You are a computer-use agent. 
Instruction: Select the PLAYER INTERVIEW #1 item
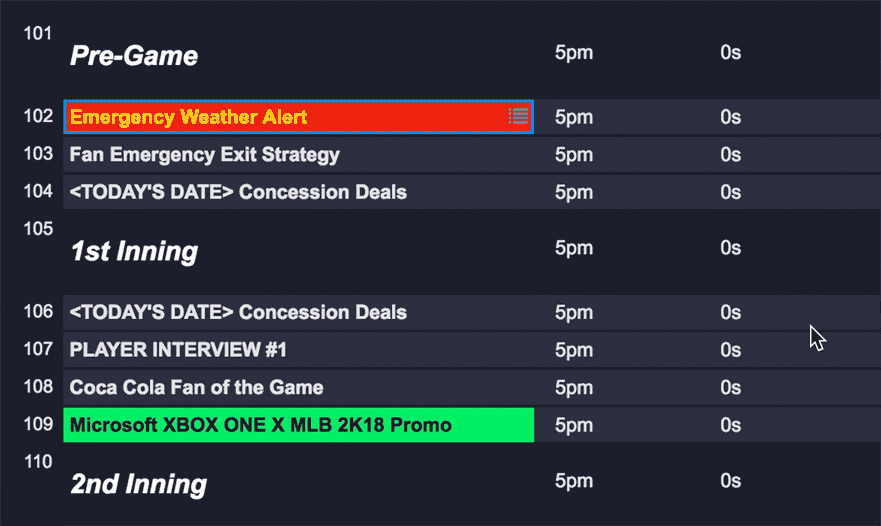178,350
